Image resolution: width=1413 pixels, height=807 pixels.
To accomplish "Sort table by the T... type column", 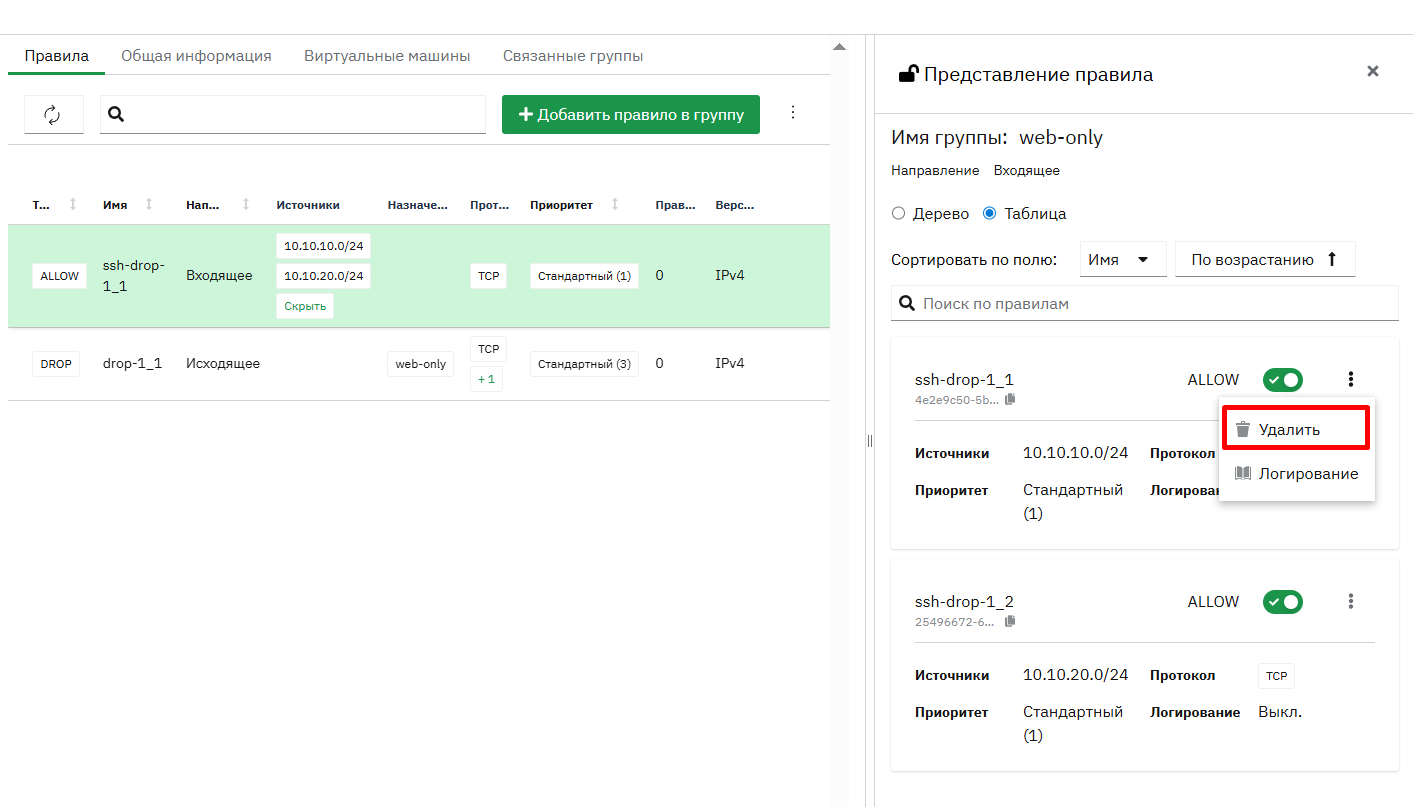I will click(x=72, y=204).
